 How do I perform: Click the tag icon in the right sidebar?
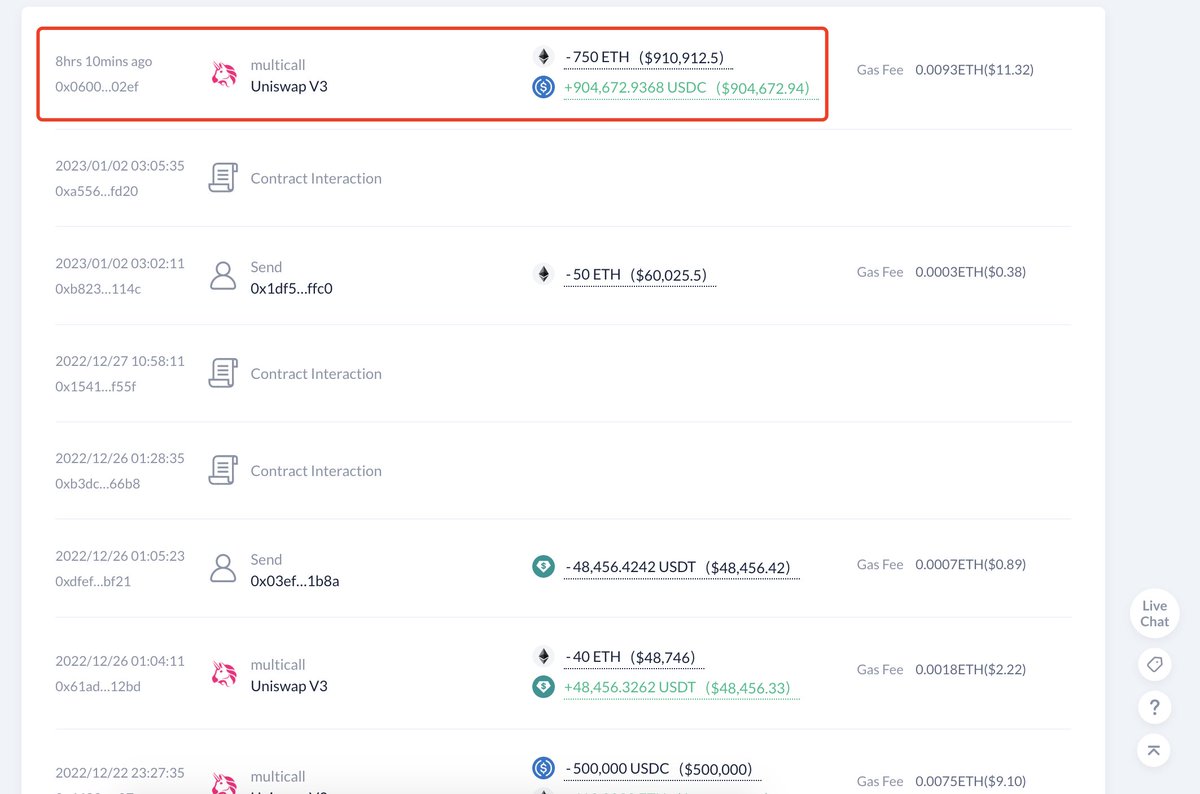[1154, 664]
